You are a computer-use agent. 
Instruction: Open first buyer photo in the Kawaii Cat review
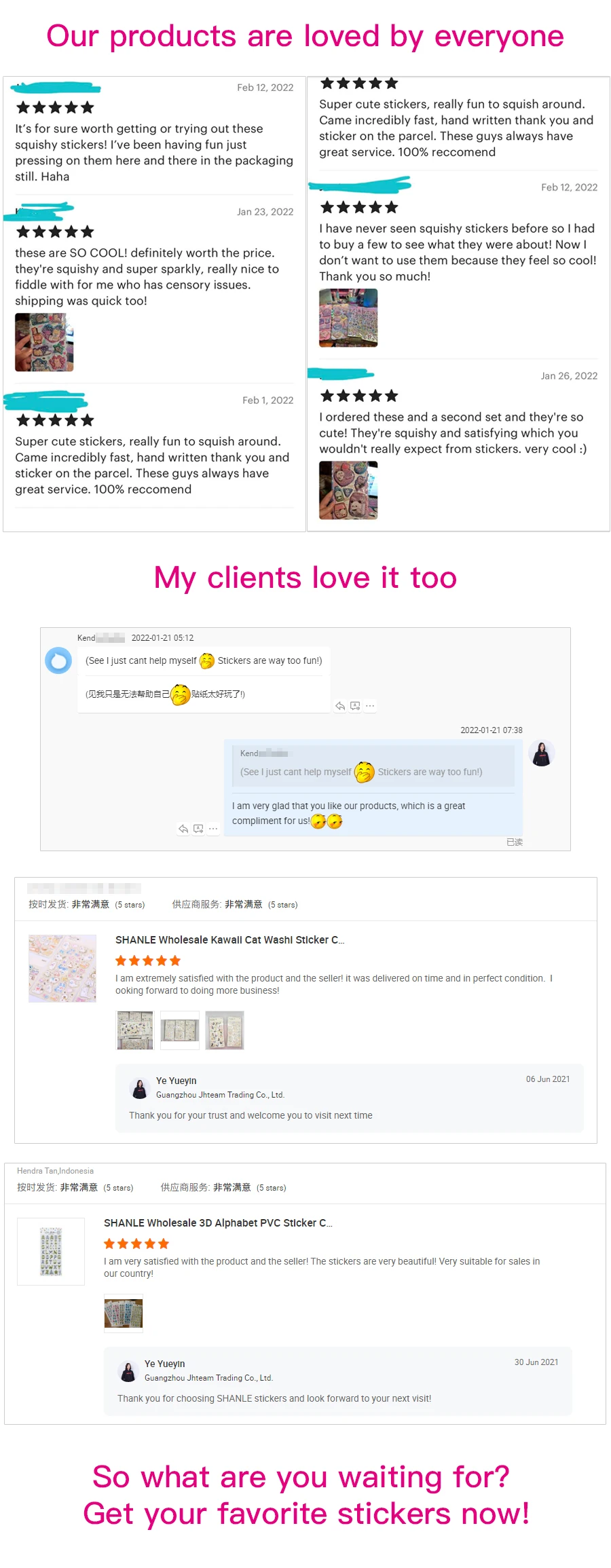tap(135, 1030)
